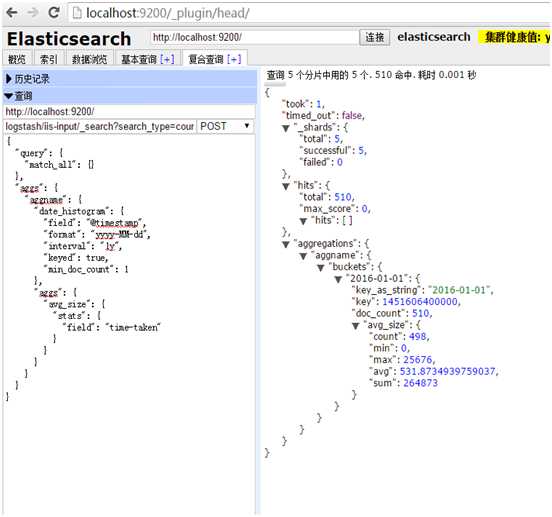The width and height of the screenshot is (552, 517).
Task: Click the 集群健康值 cluster health indicator
Action: click(515, 37)
